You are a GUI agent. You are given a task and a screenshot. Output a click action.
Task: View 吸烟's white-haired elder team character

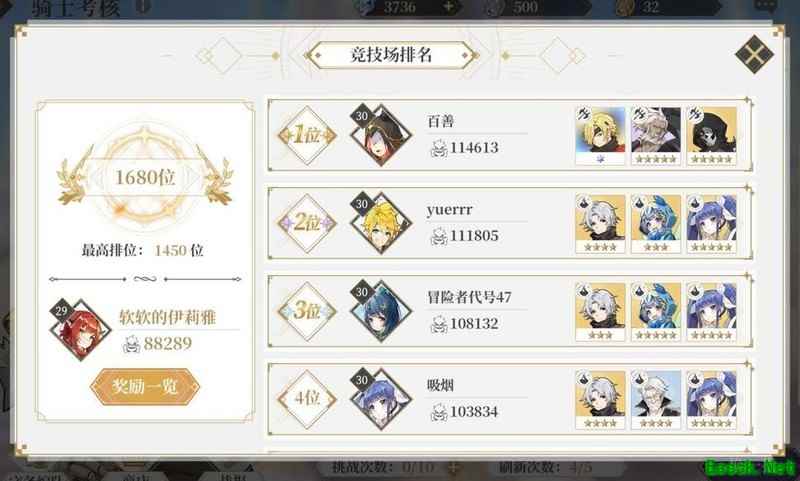pos(656,399)
